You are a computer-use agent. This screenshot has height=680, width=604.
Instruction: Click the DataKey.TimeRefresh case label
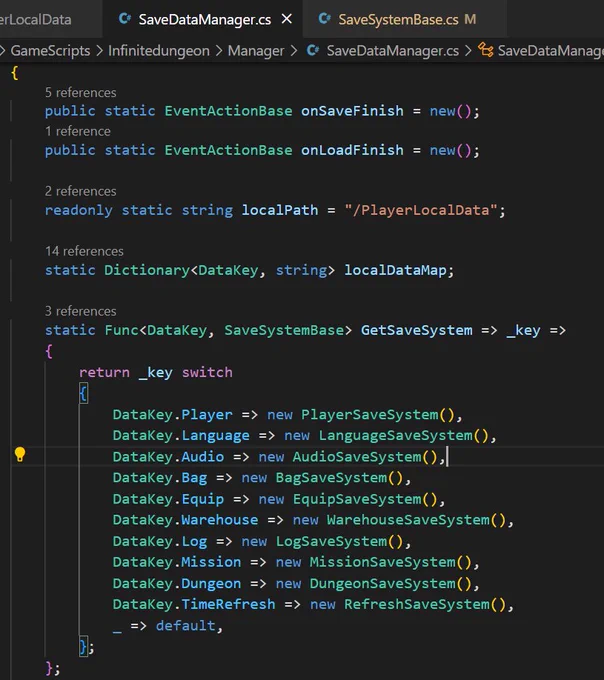(x=194, y=604)
